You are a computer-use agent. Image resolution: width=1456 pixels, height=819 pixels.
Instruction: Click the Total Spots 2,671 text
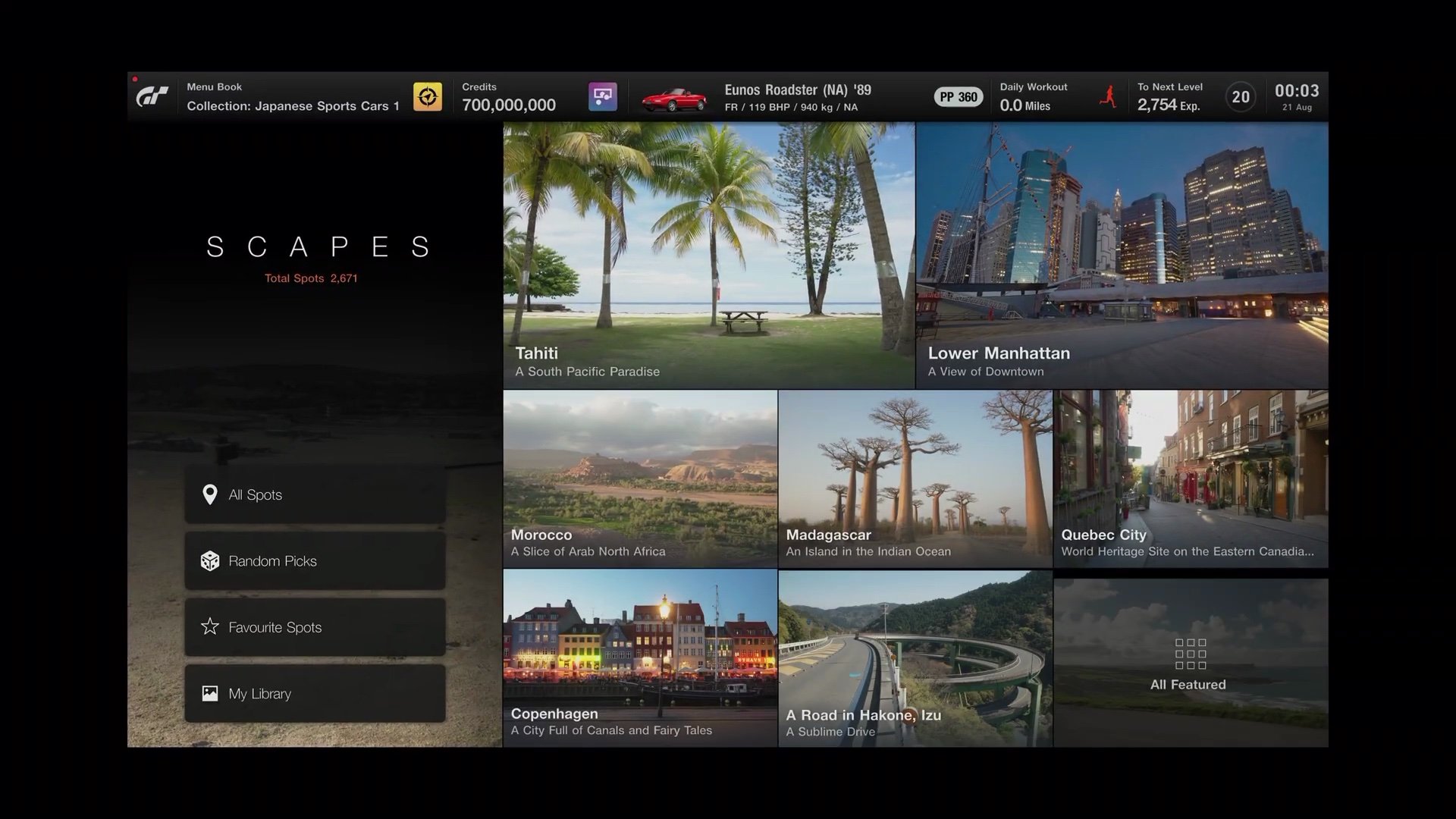pyautogui.click(x=311, y=278)
